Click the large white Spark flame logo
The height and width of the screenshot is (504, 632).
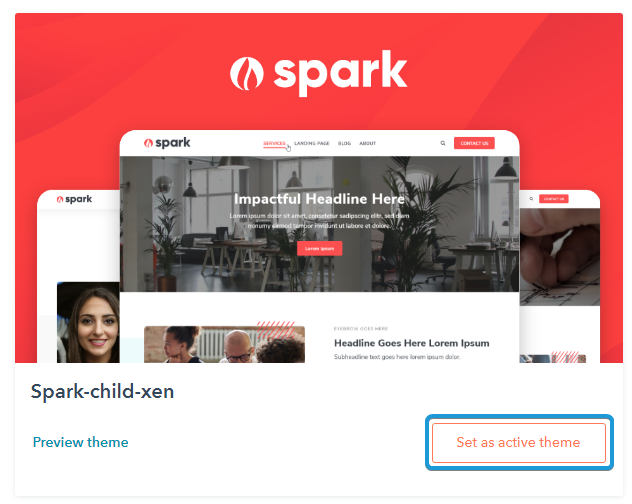(x=319, y=73)
